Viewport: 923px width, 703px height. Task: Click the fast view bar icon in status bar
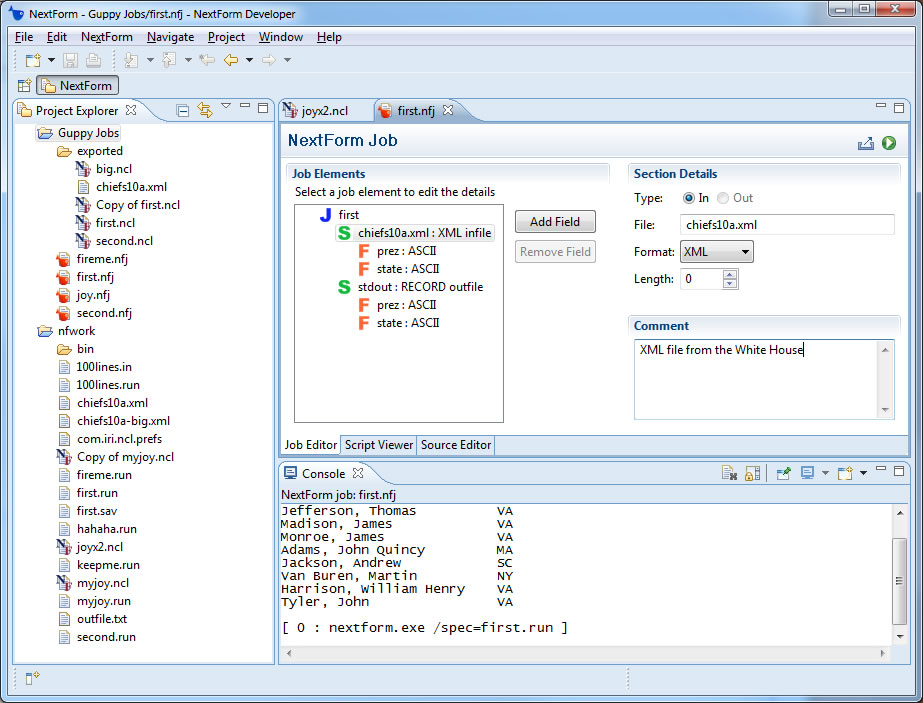pos(32,678)
